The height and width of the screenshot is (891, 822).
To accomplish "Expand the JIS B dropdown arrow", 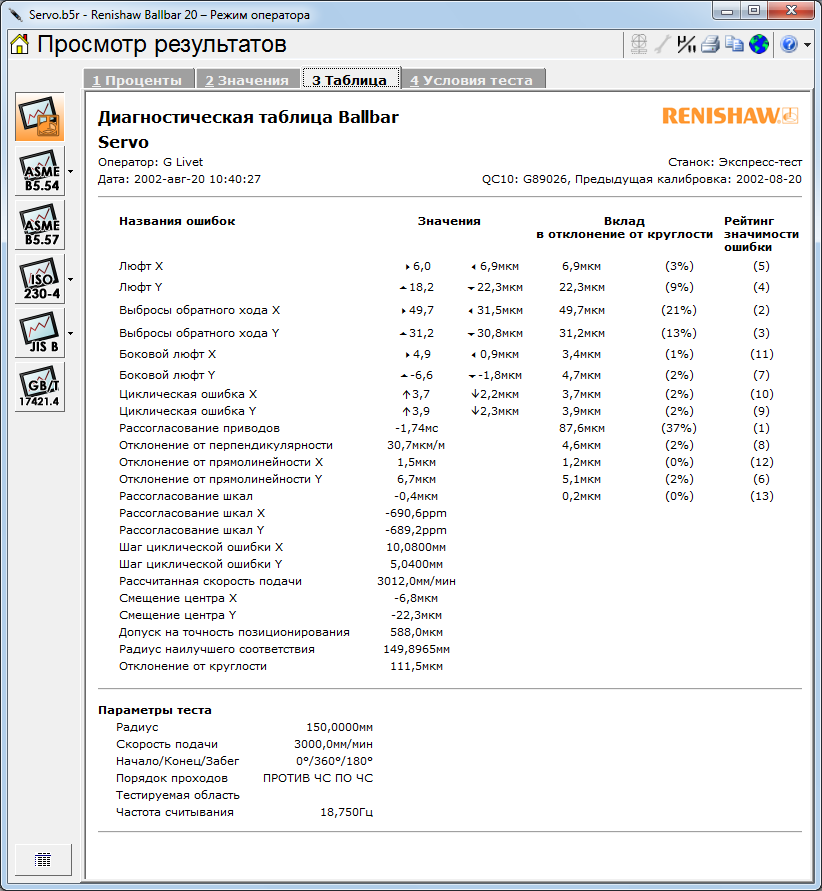I will [x=70, y=333].
